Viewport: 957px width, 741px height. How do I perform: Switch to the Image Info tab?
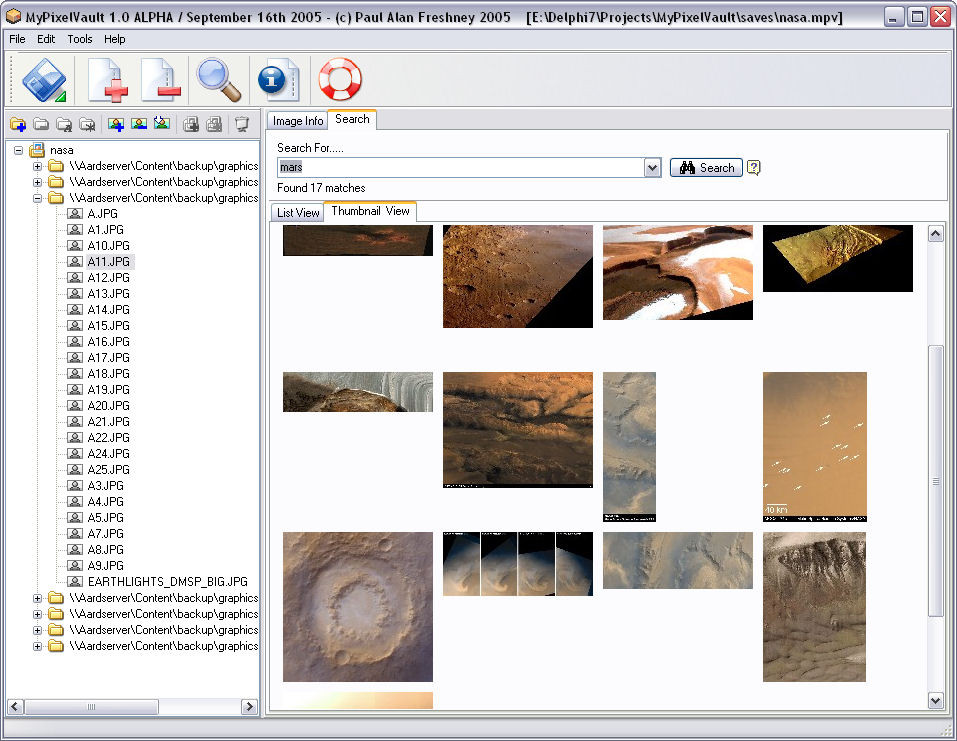(298, 121)
